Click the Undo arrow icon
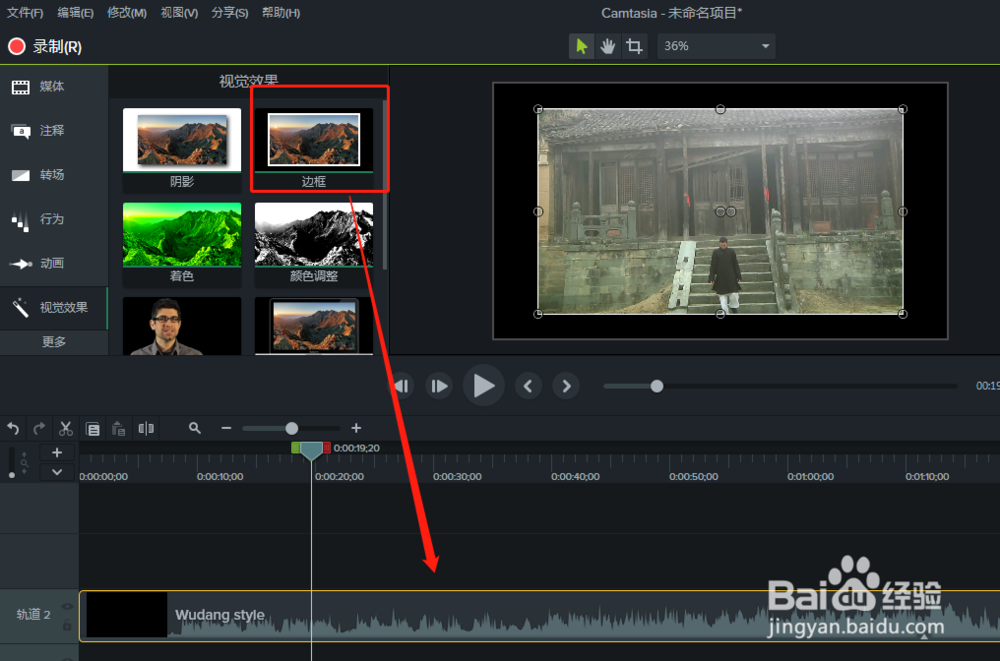 pyautogui.click(x=13, y=428)
